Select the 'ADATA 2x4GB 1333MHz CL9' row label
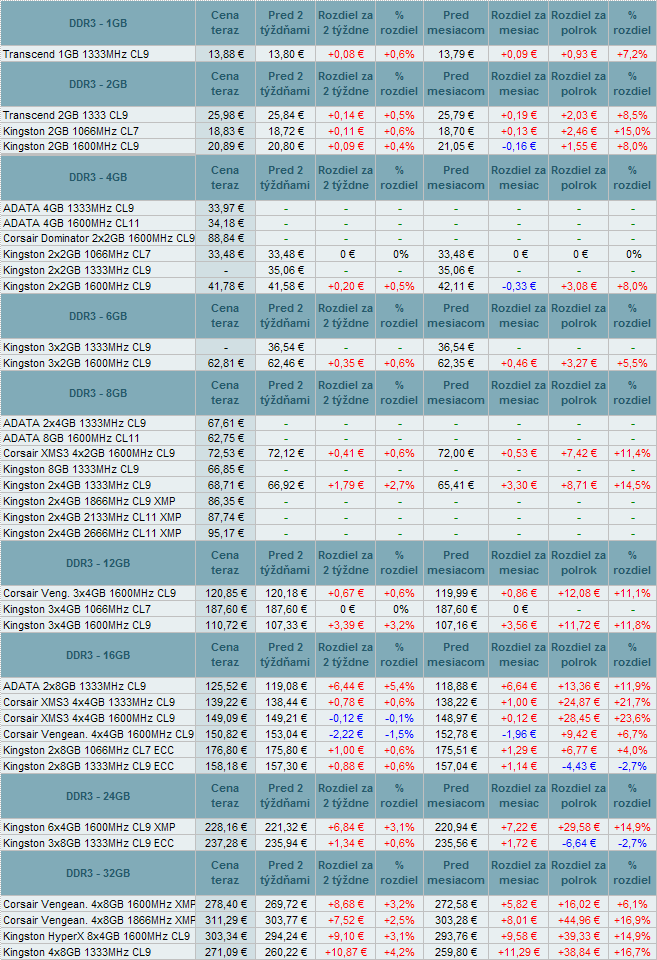 (x=74, y=423)
